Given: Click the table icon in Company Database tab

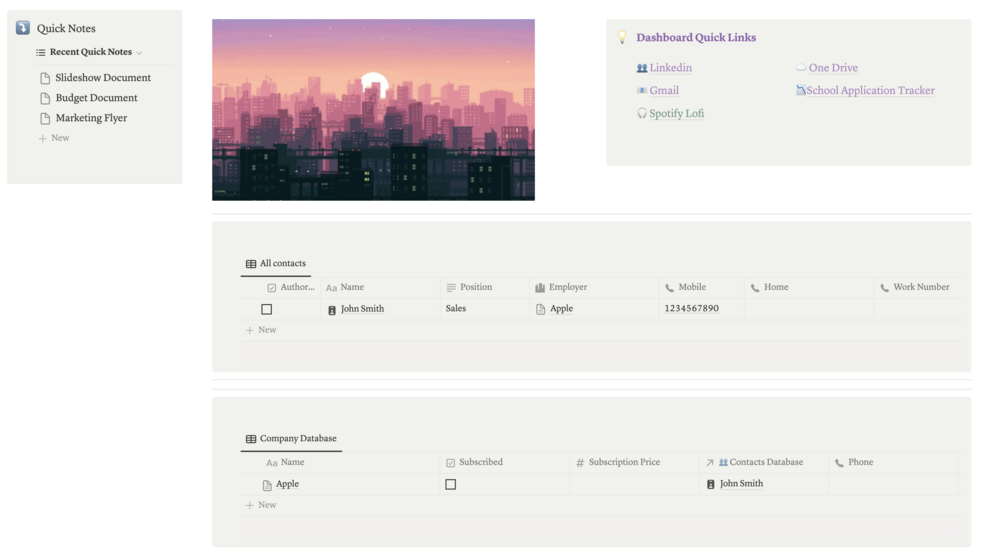Looking at the screenshot, I should coord(251,439).
